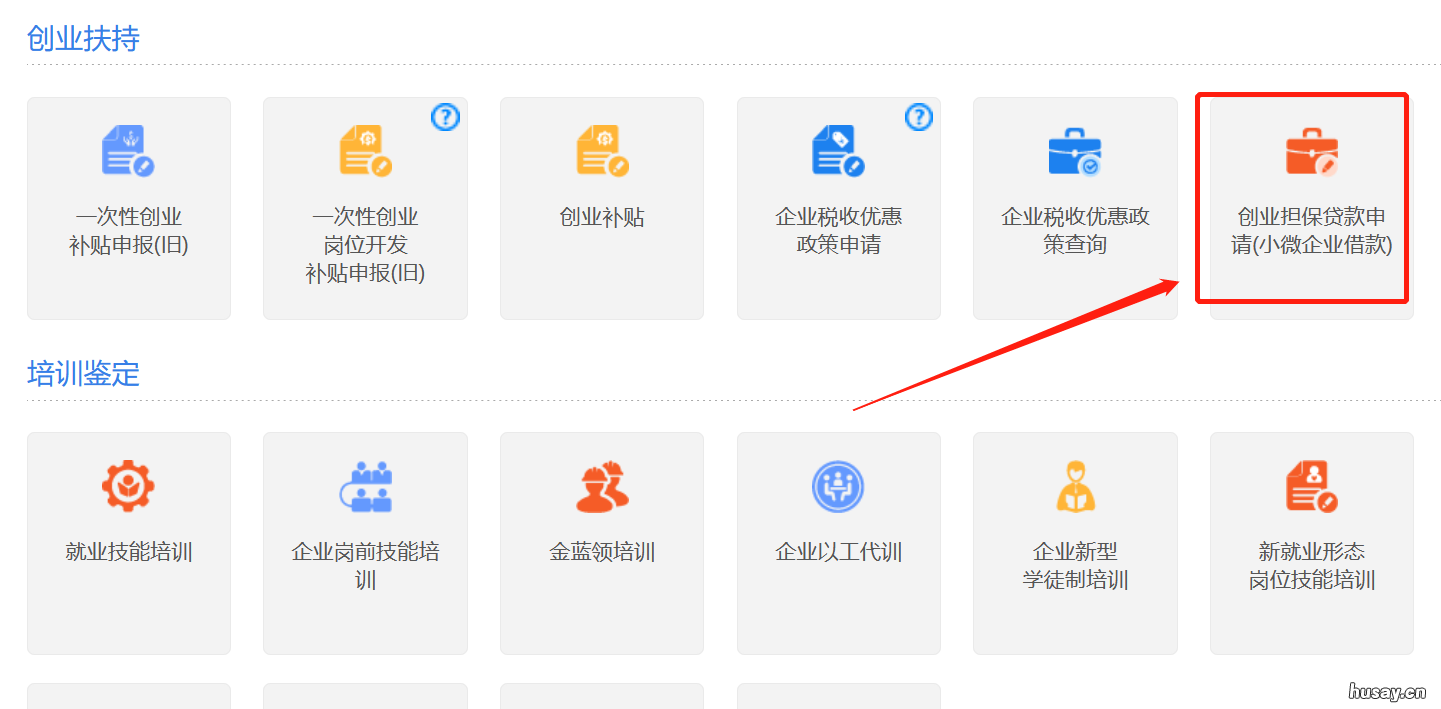The width and height of the screenshot is (1441, 709).
Task: Open the 创业担保贷款申请(小微企业借款) text label
Action: coord(1311,231)
